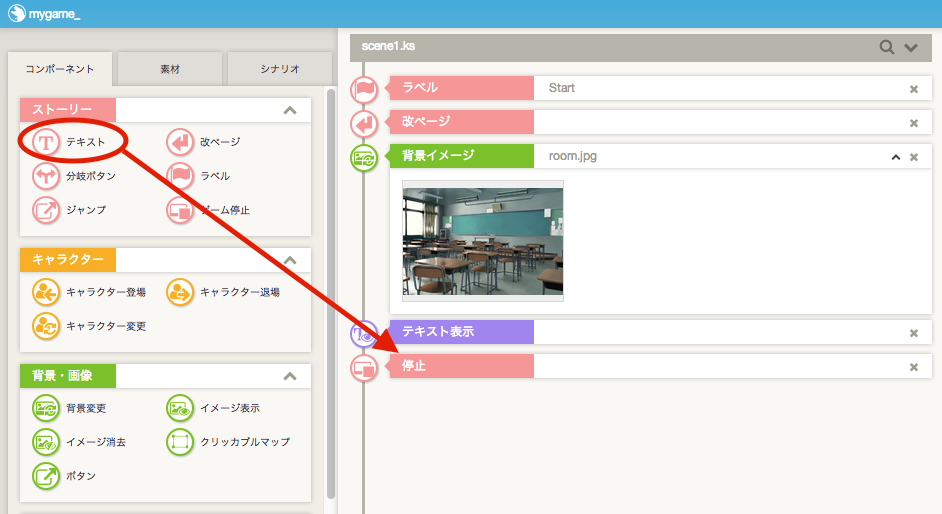942x514 pixels.
Task: Click the 改ページ timeline node icon
Action: click(x=364, y=124)
